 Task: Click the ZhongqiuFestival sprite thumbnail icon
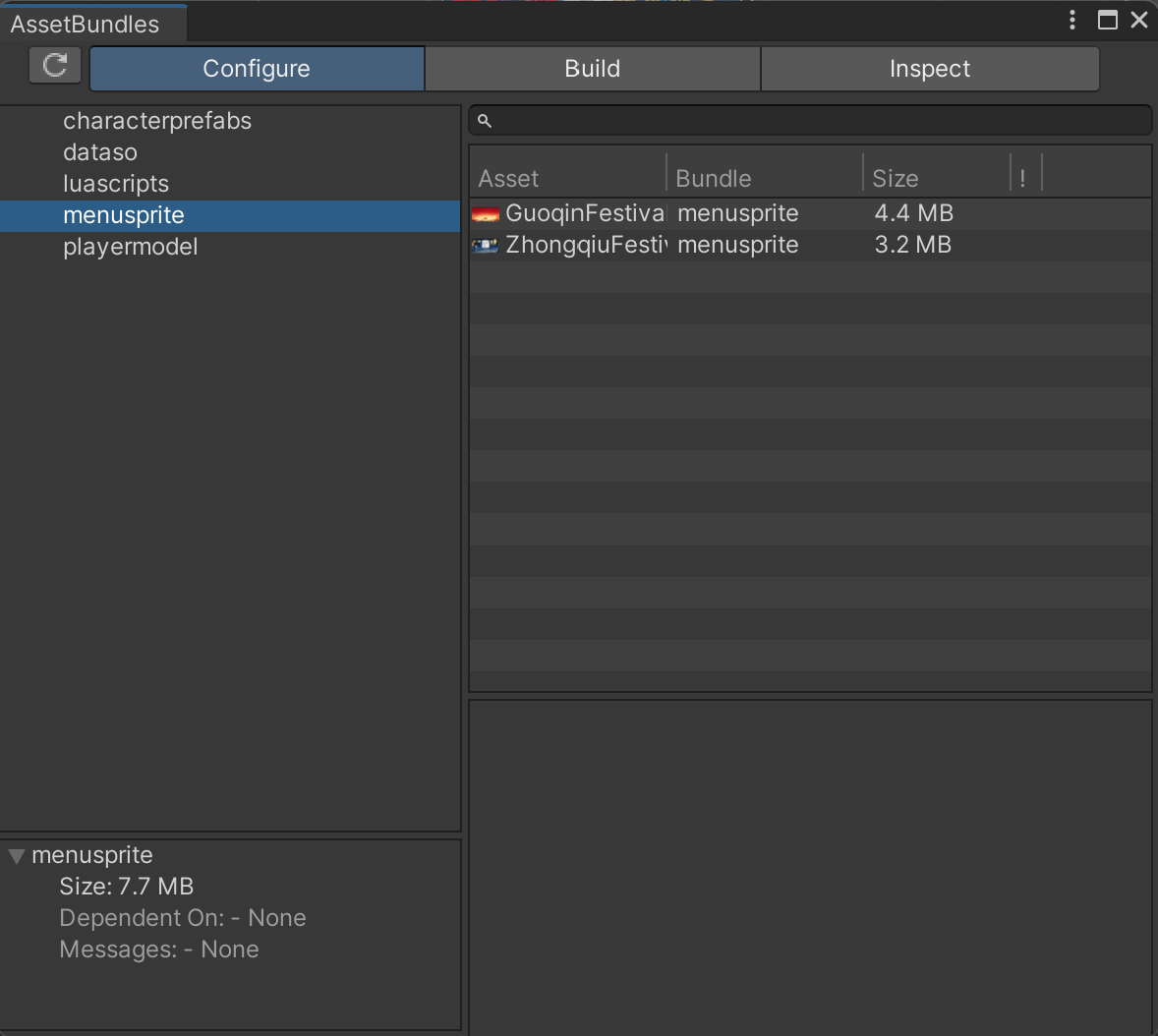(486, 245)
